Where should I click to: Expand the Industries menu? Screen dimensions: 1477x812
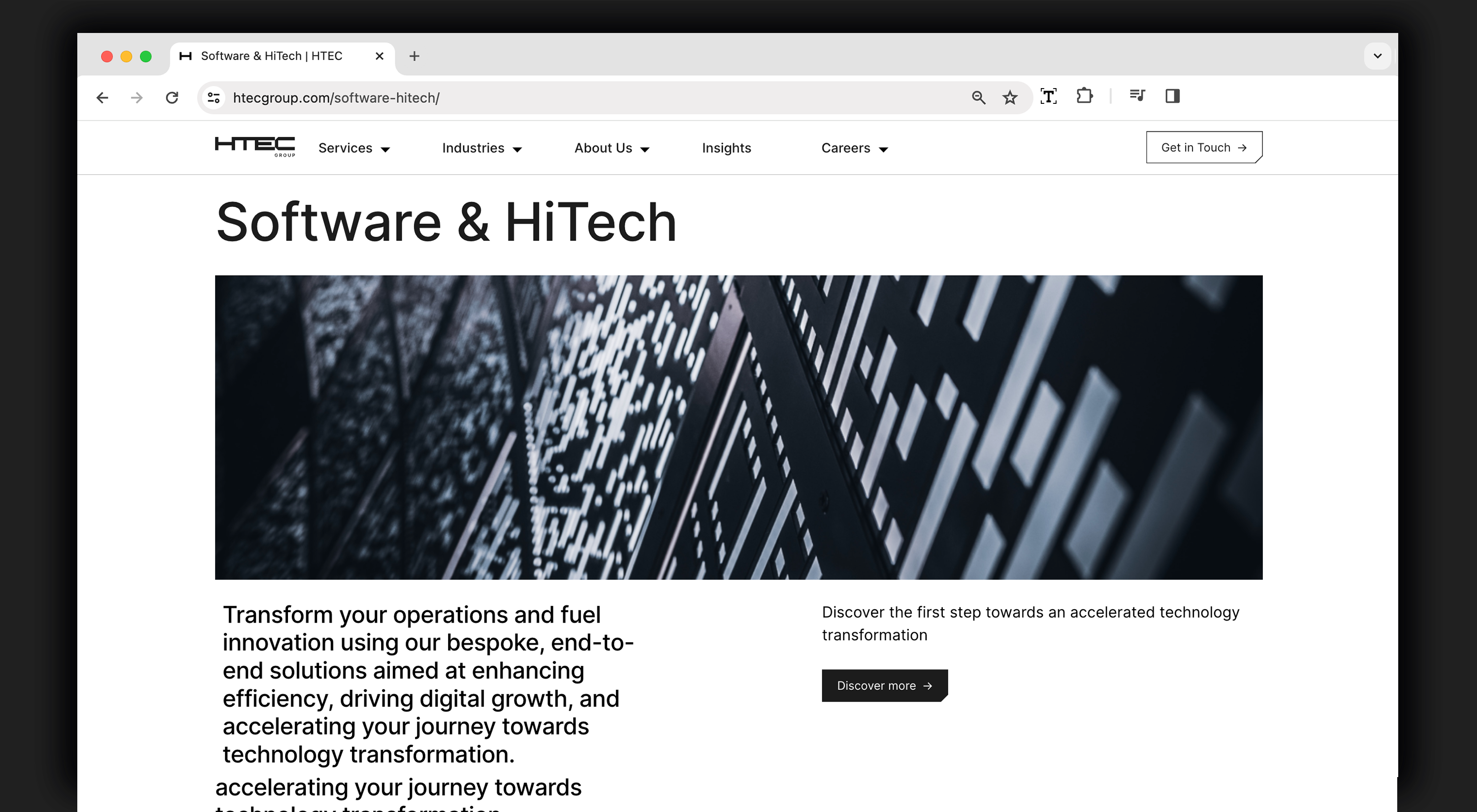tap(482, 148)
